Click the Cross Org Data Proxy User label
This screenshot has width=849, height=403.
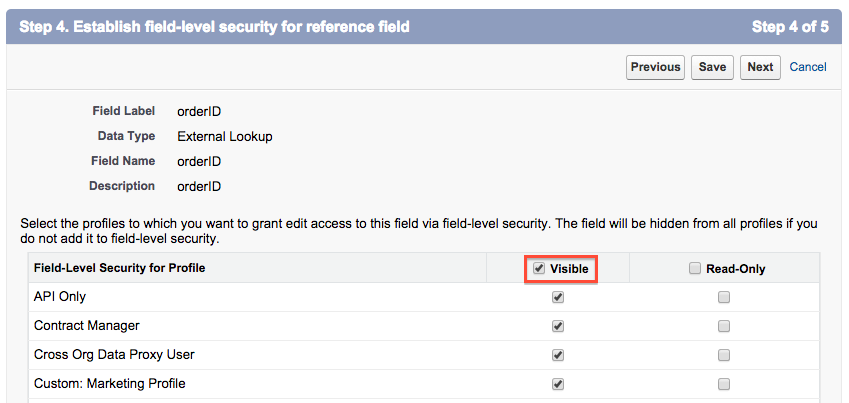(x=114, y=355)
